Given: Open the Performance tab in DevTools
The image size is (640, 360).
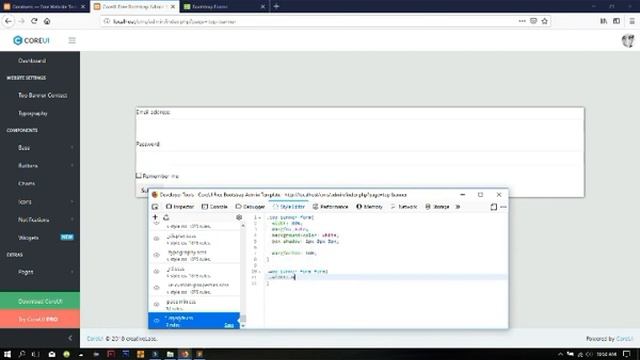Looking at the screenshot, I should (331, 207).
